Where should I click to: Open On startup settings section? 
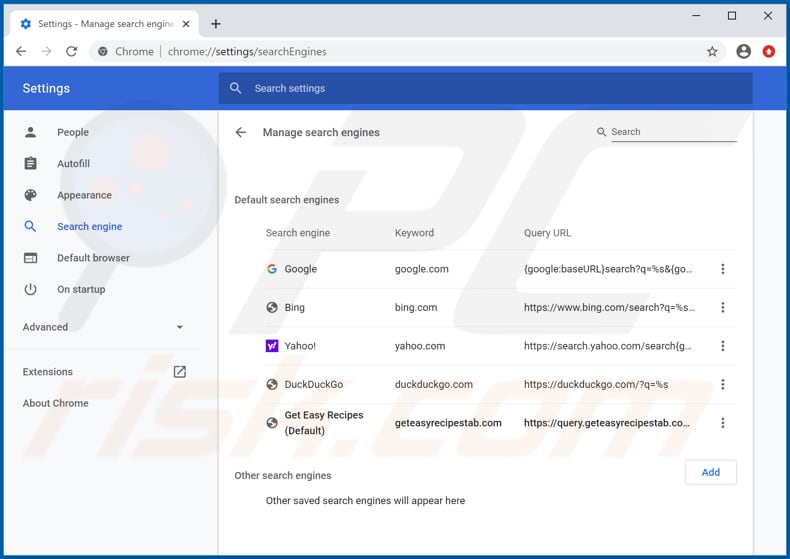coord(81,290)
